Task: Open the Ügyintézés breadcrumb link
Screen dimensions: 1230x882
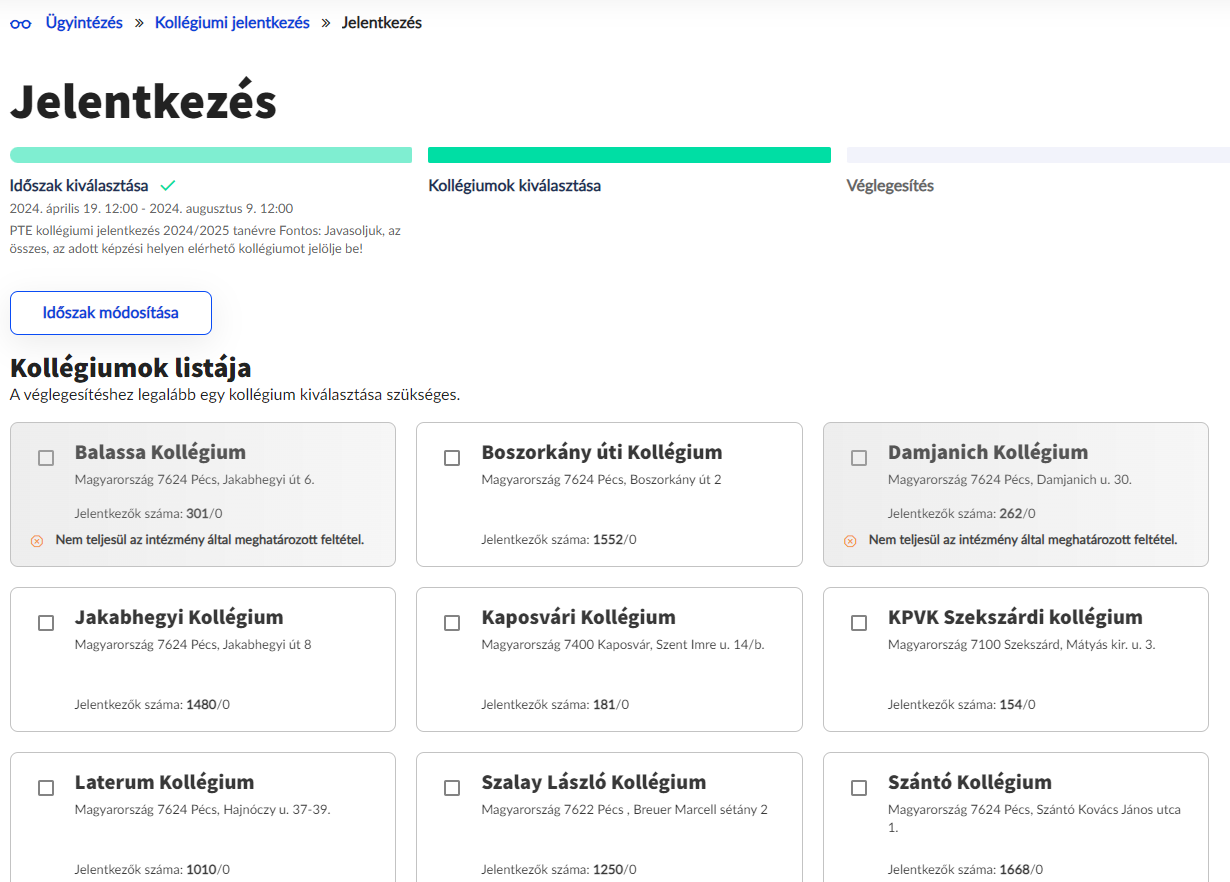Action: 84,23
